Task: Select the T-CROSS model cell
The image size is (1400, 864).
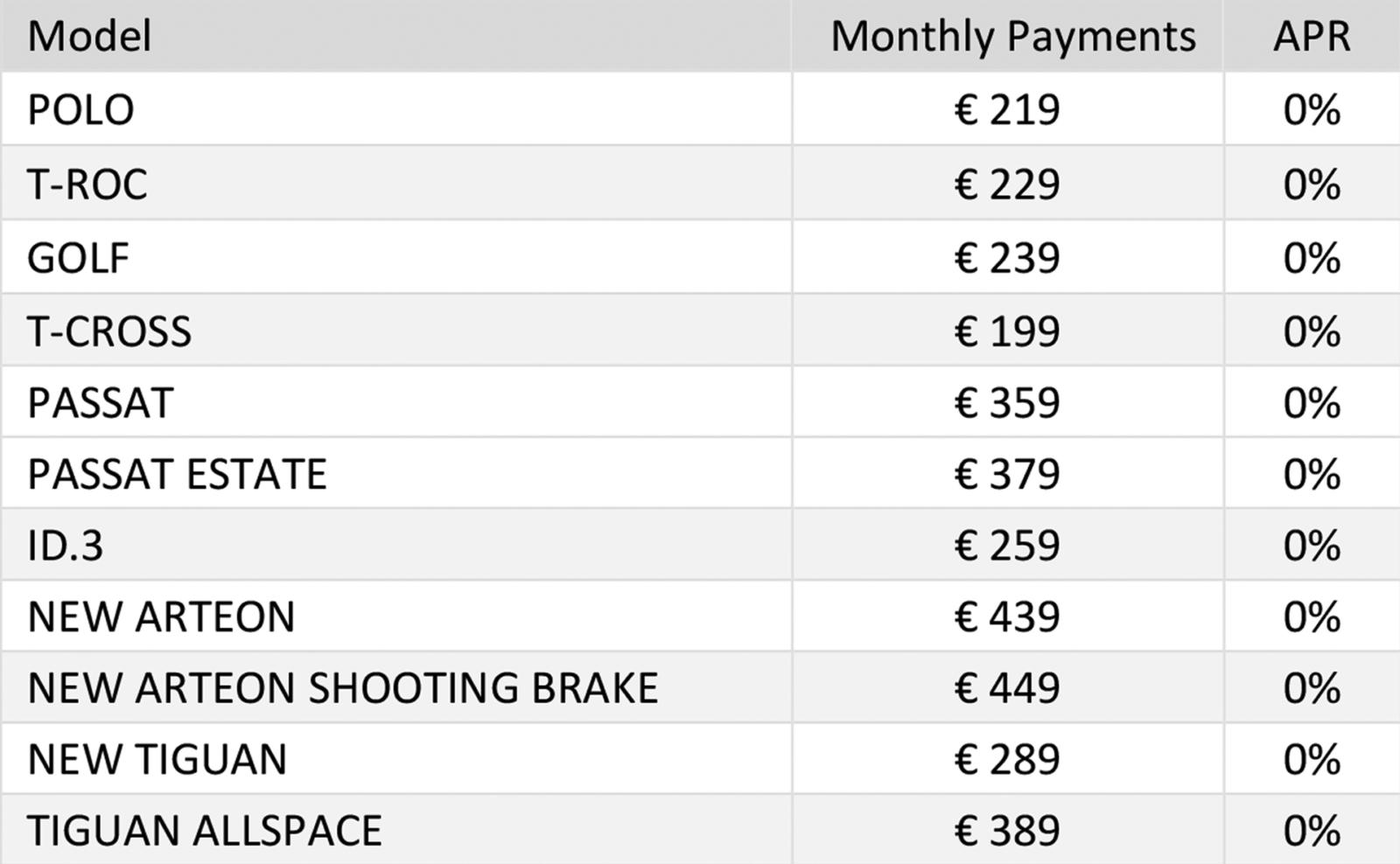Action: point(395,331)
